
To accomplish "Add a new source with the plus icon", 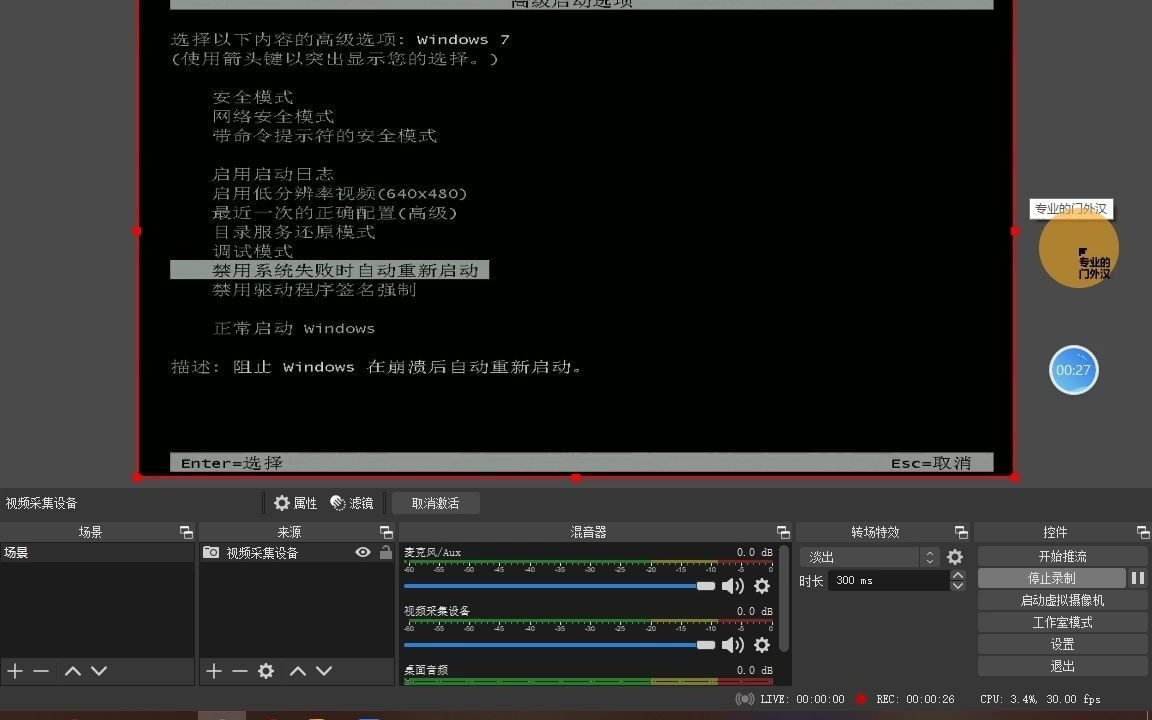I will [214, 671].
